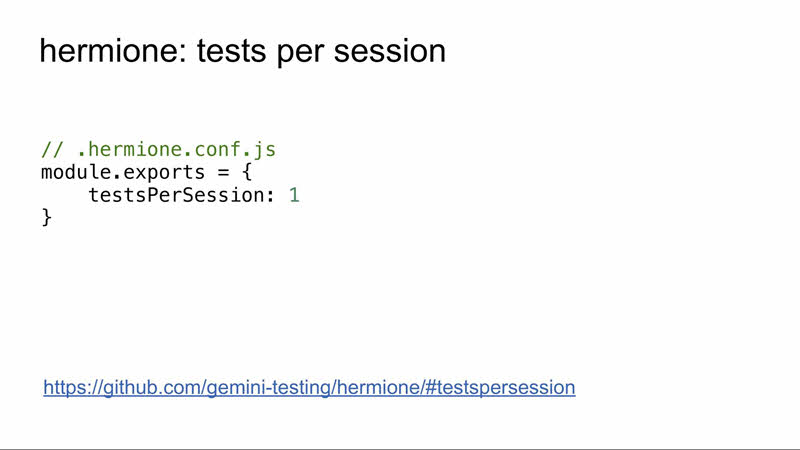This screenshot has width=800, height=450.
Task: Click the opening curly brace after equals sign
Action: coord(247,172)
